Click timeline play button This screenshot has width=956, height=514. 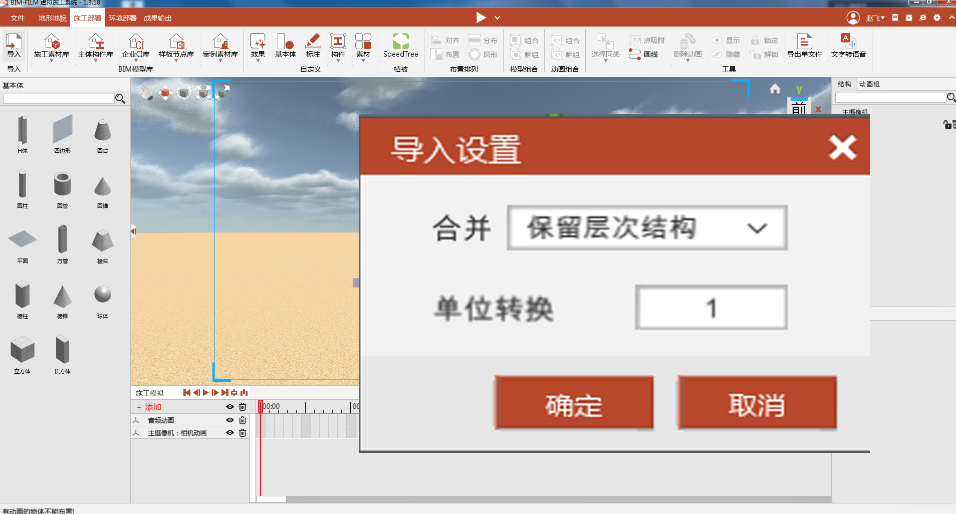[205, 393]
